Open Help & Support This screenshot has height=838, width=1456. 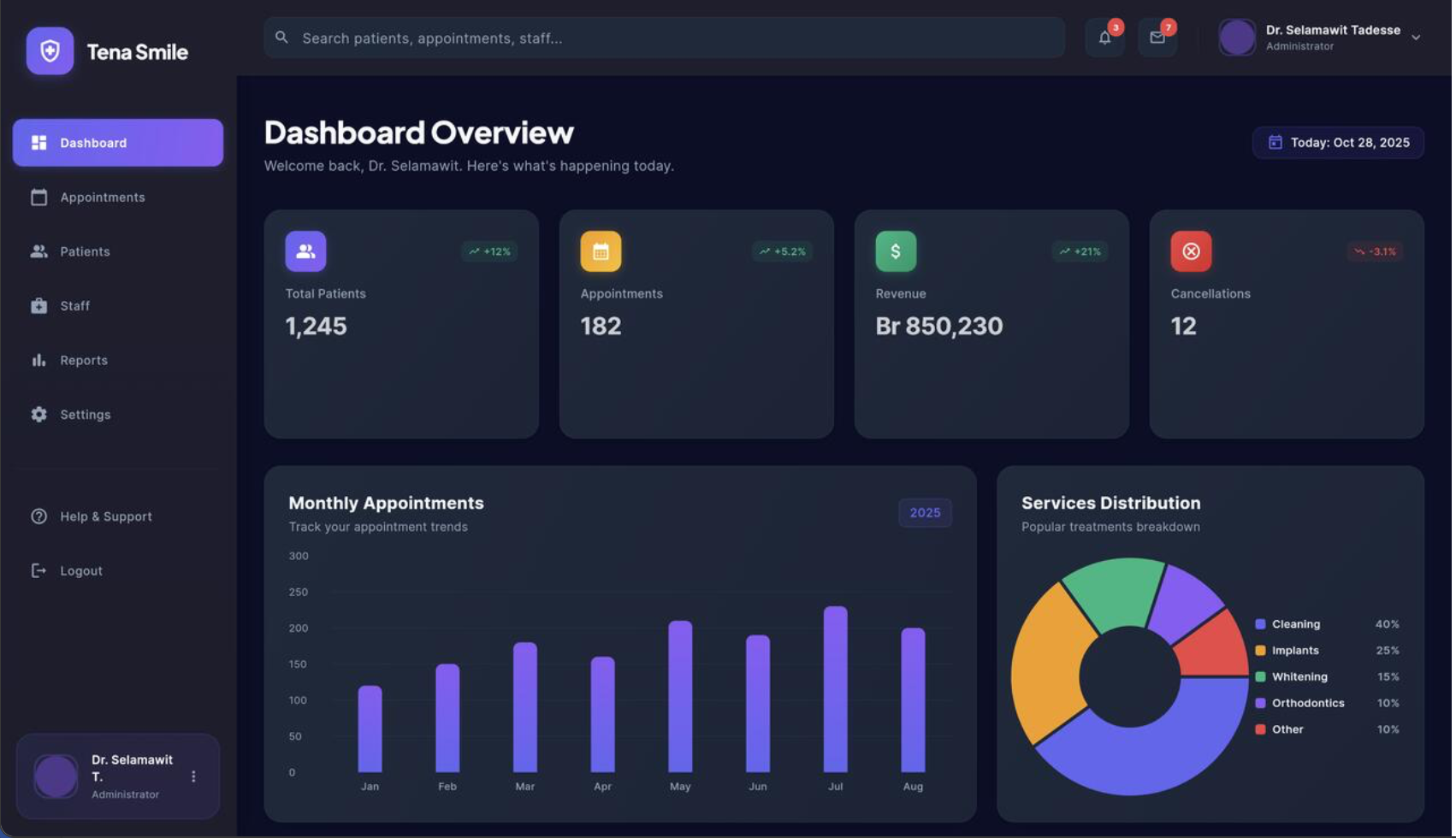pos(105,516)
